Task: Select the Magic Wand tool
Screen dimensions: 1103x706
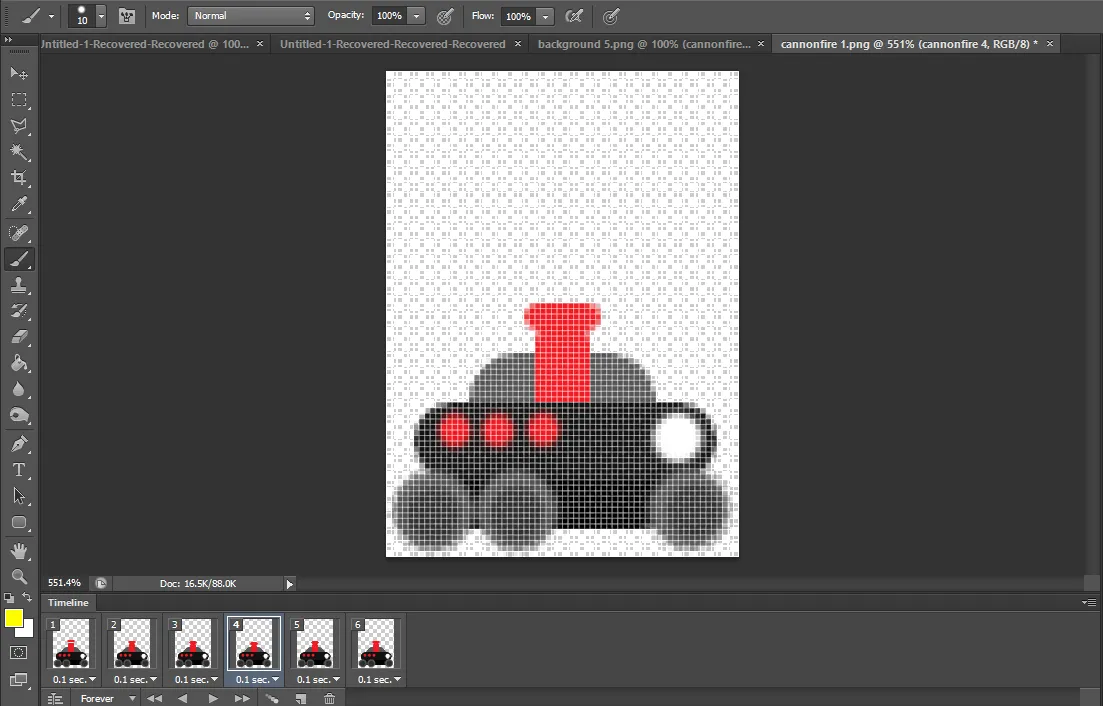Action: (x=19, y=152)
